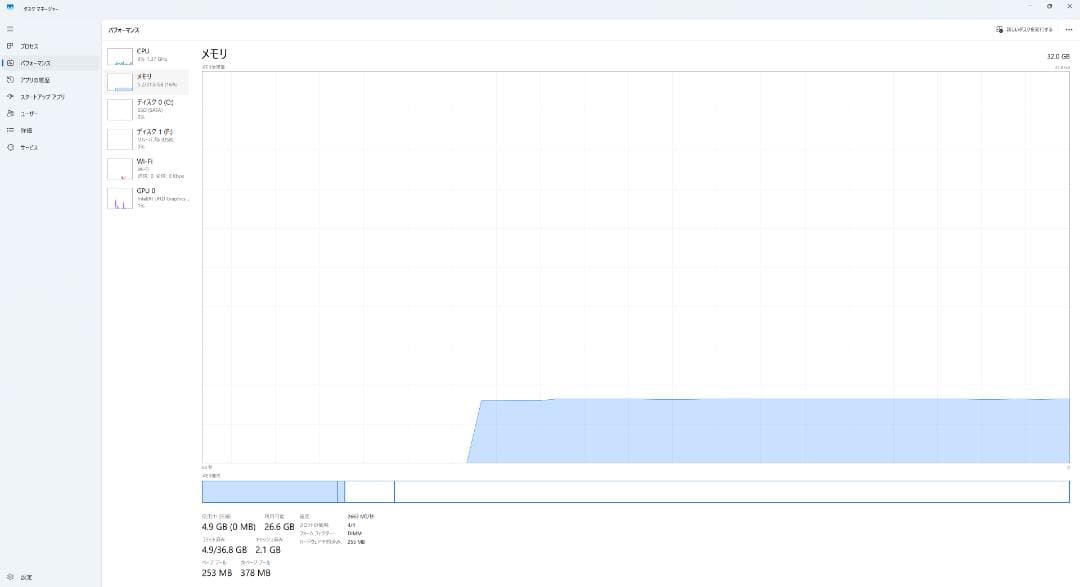
Task: Restore down the Task Manager window
Action: tap(1049, 6)
